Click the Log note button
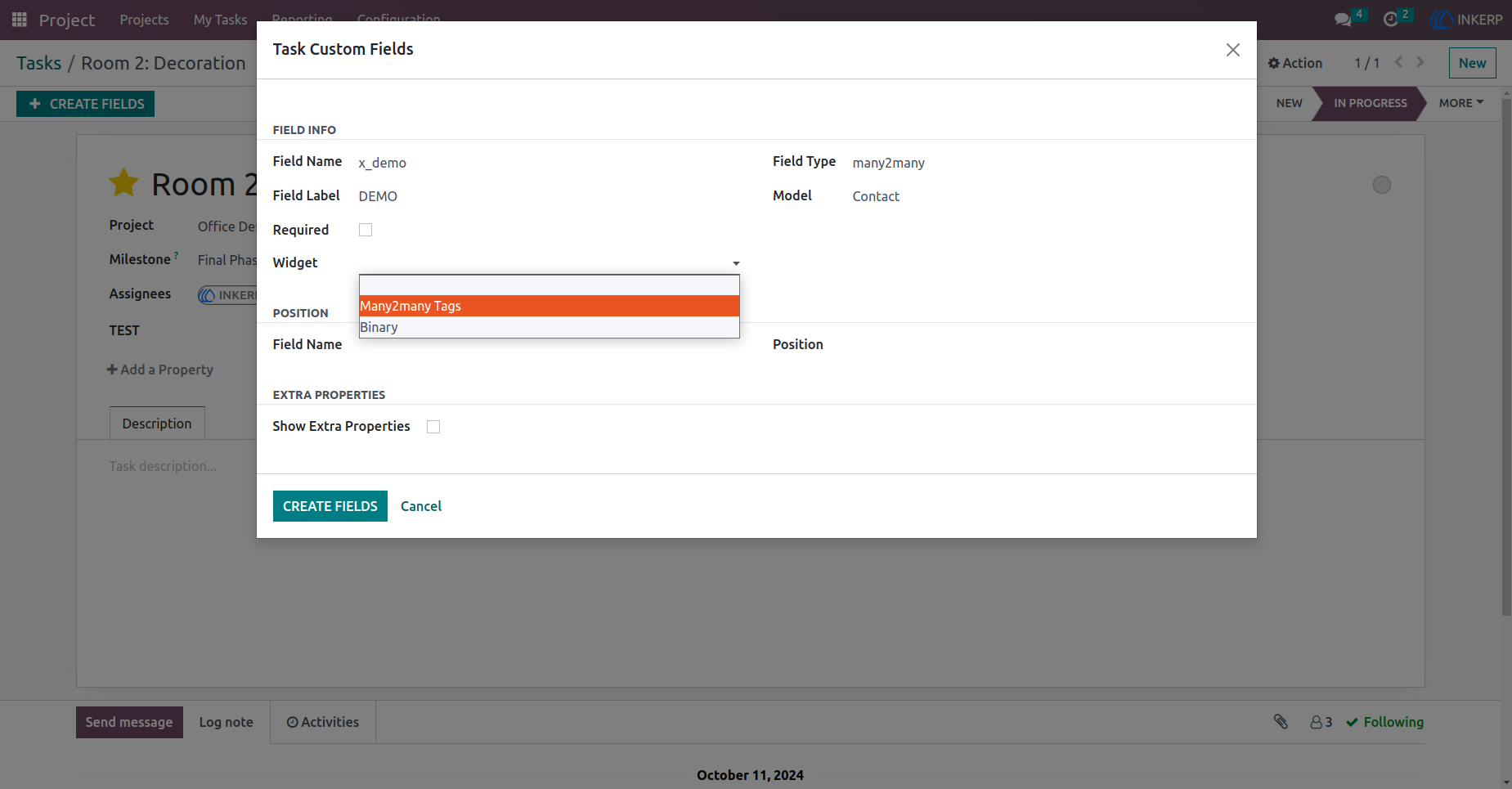The width and height of the screenshot is (1512, 789). coord(227,722)
